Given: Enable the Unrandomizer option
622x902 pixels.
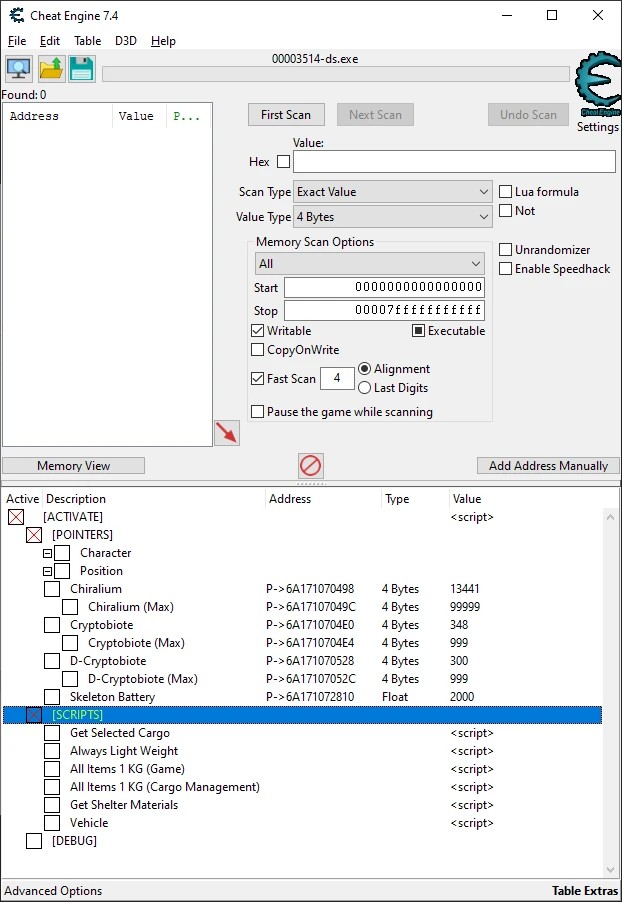Looking at the screenshot, I should pyautogui.click(x=505, y=250).
